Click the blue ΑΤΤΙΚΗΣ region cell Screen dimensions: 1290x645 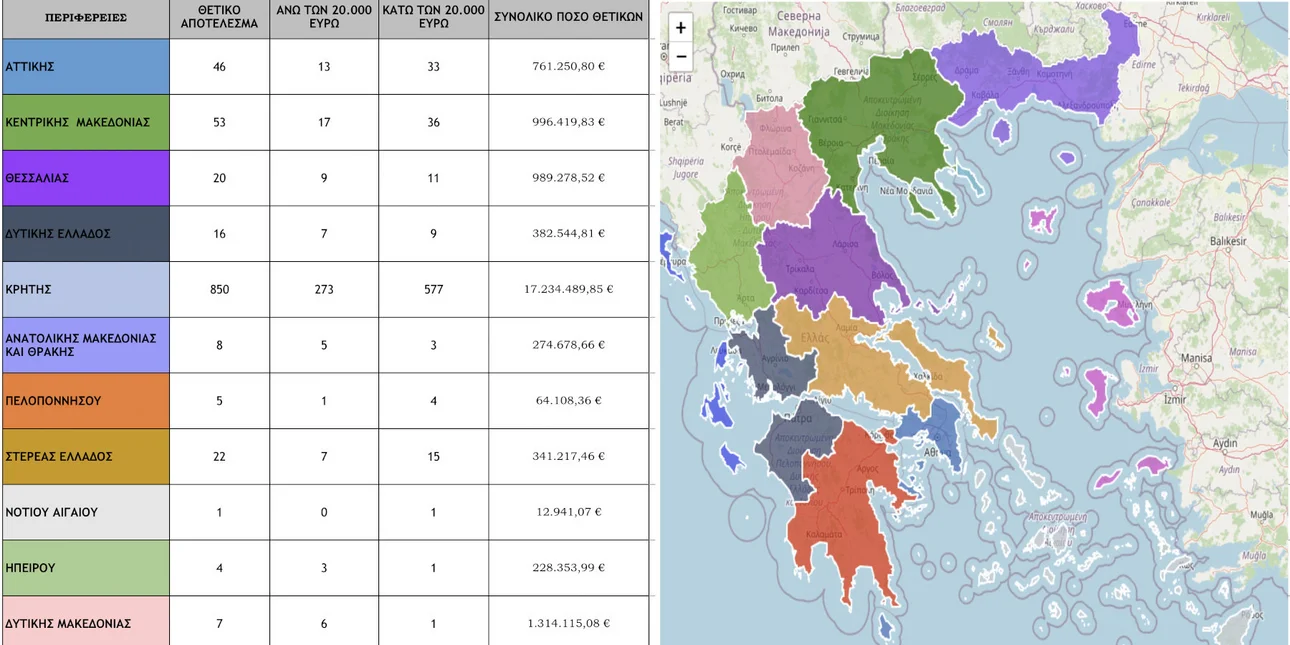click(x=86, y=67)
